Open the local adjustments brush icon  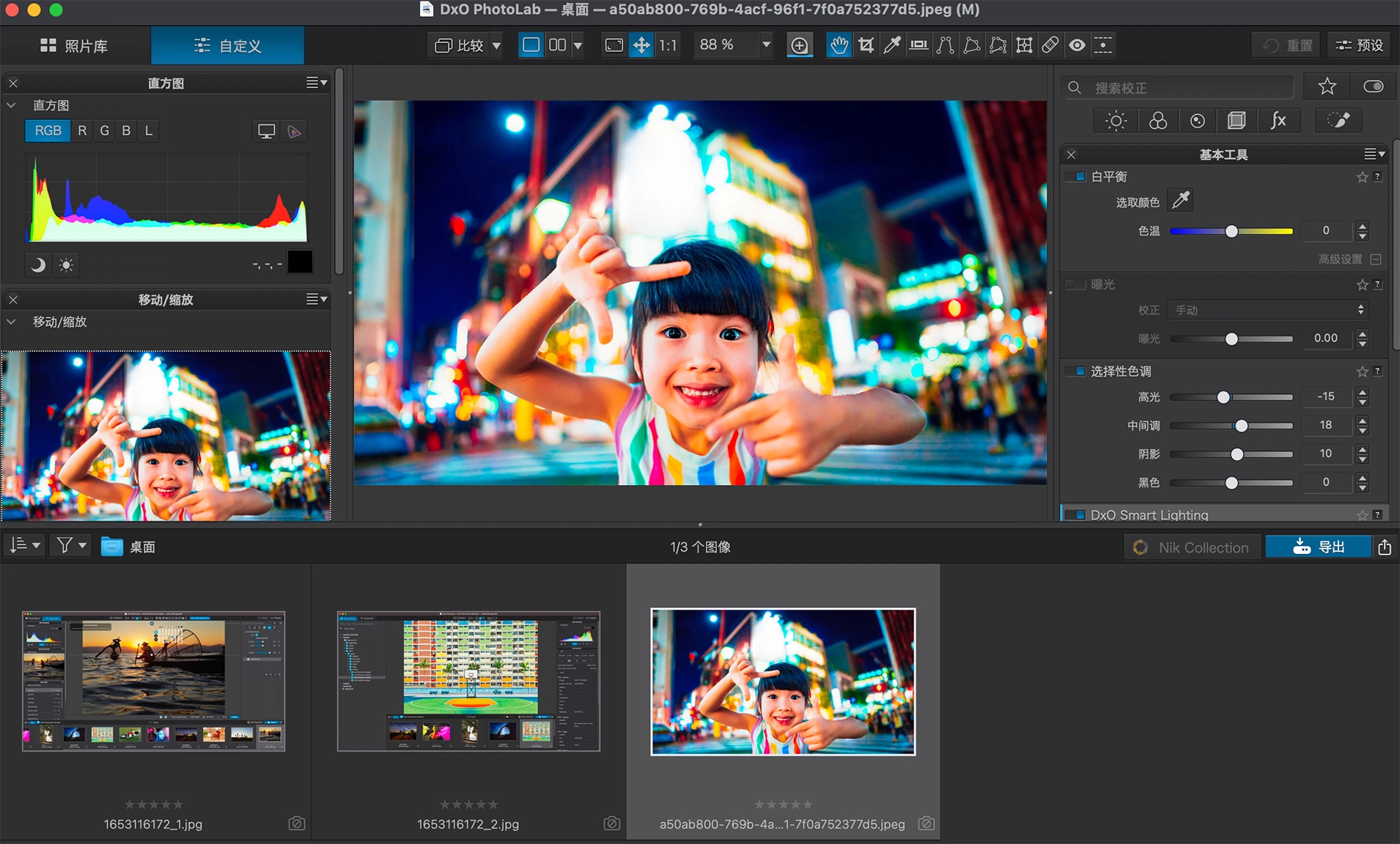point(1338,121)
